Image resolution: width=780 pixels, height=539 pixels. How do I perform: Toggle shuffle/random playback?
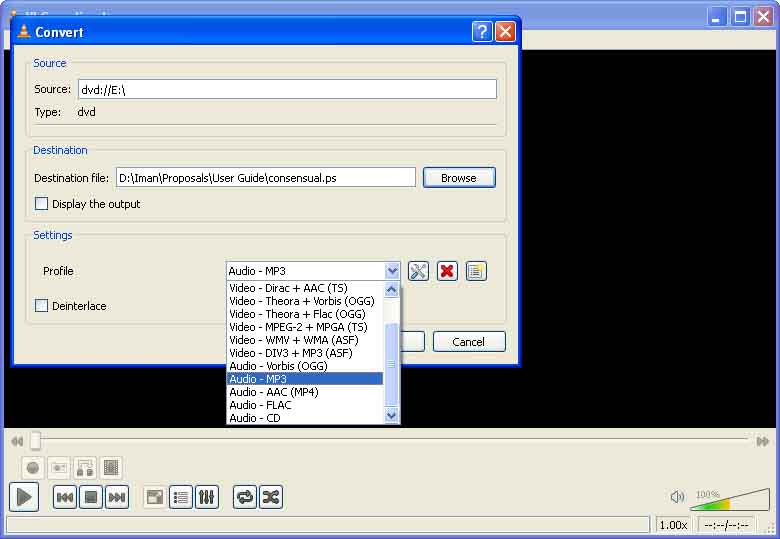271,497
